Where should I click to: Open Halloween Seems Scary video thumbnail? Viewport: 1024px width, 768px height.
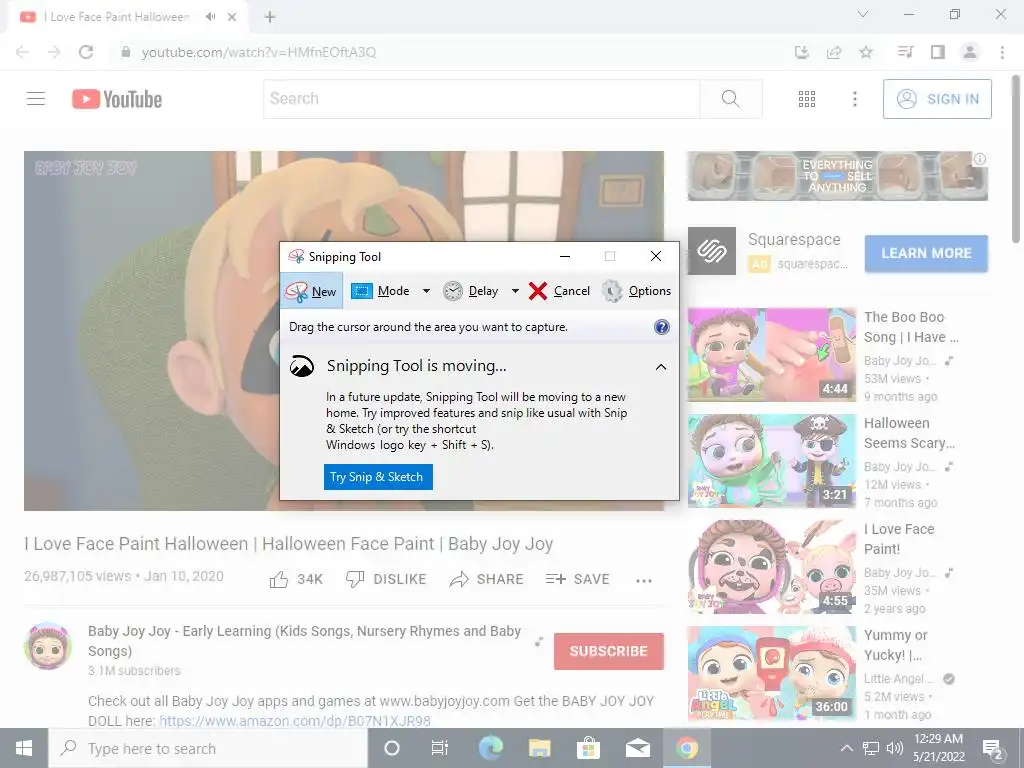(x=772, y=460)
